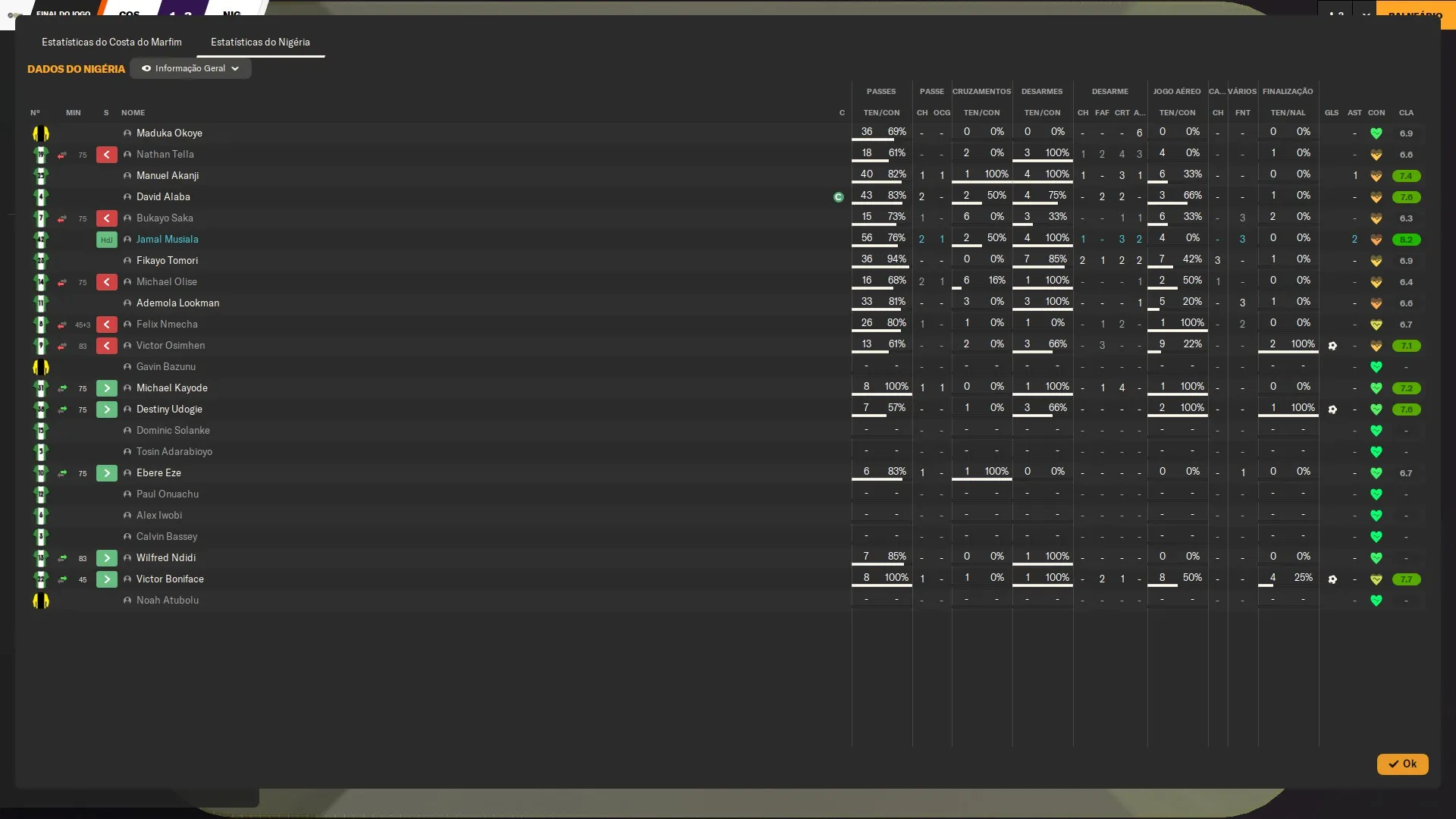Click Balneário button at top right
The width and height of the screenshot is (1456, 819).
click(x=1416, y=15)
